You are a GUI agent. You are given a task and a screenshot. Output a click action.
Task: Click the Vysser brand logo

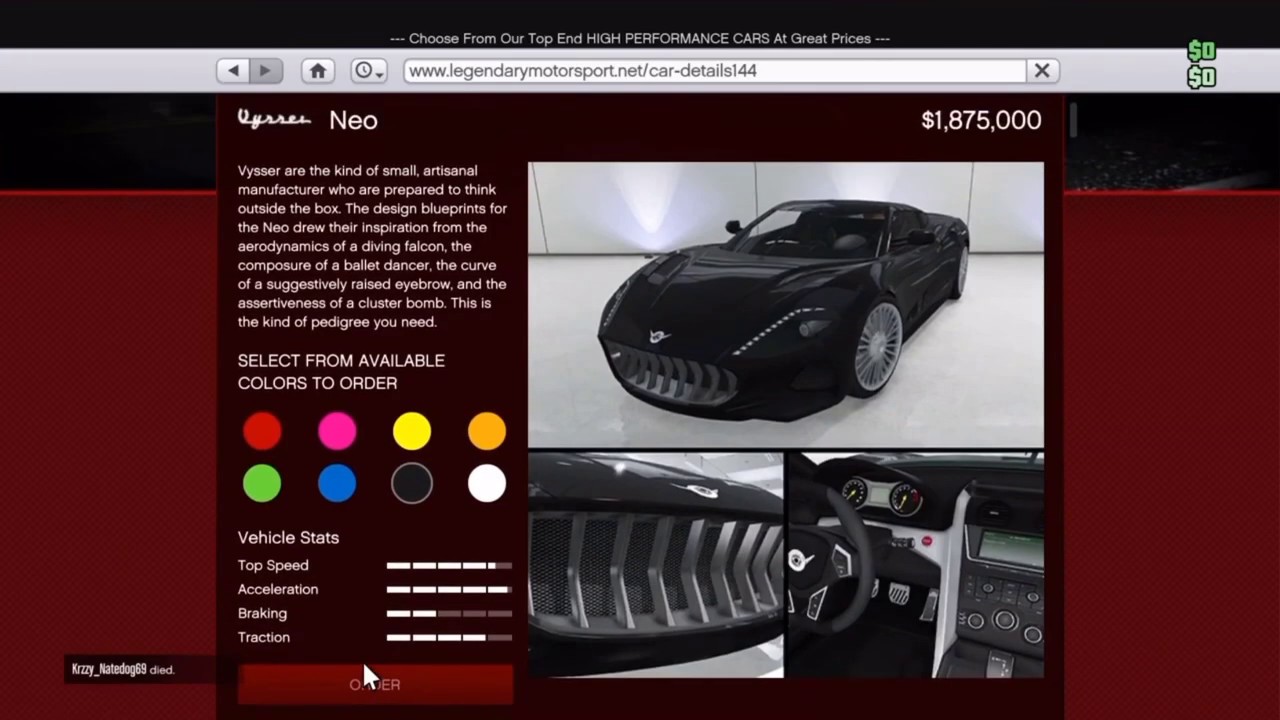pos(274,120)
